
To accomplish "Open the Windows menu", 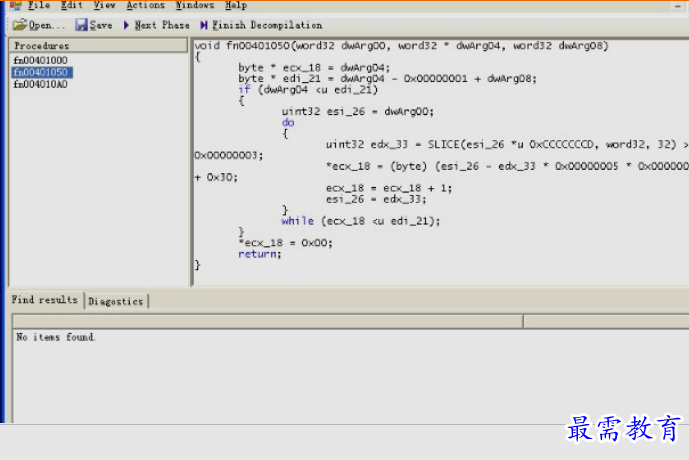I will [195, 5].
